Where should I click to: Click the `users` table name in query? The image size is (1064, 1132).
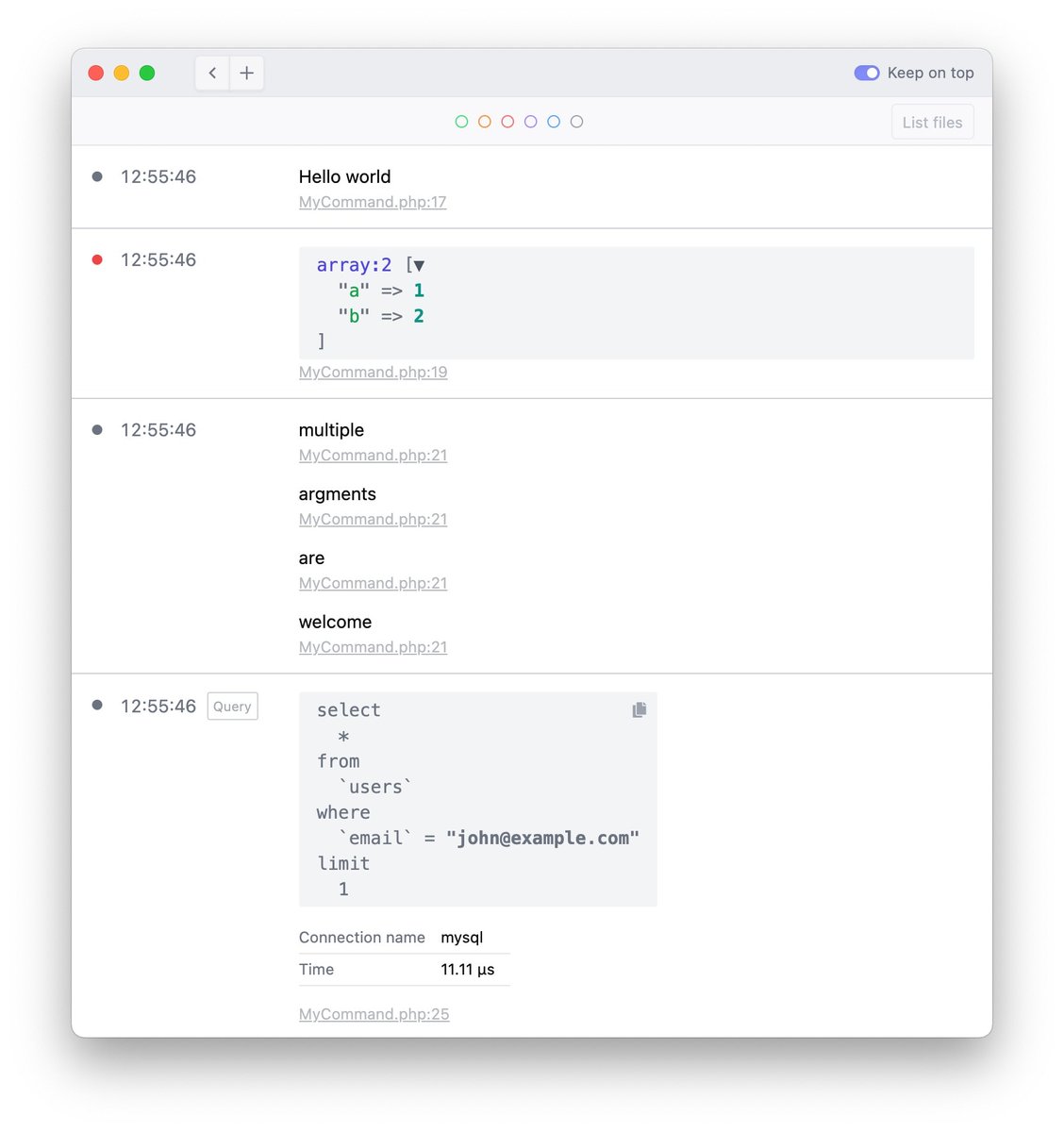[375, 787]
